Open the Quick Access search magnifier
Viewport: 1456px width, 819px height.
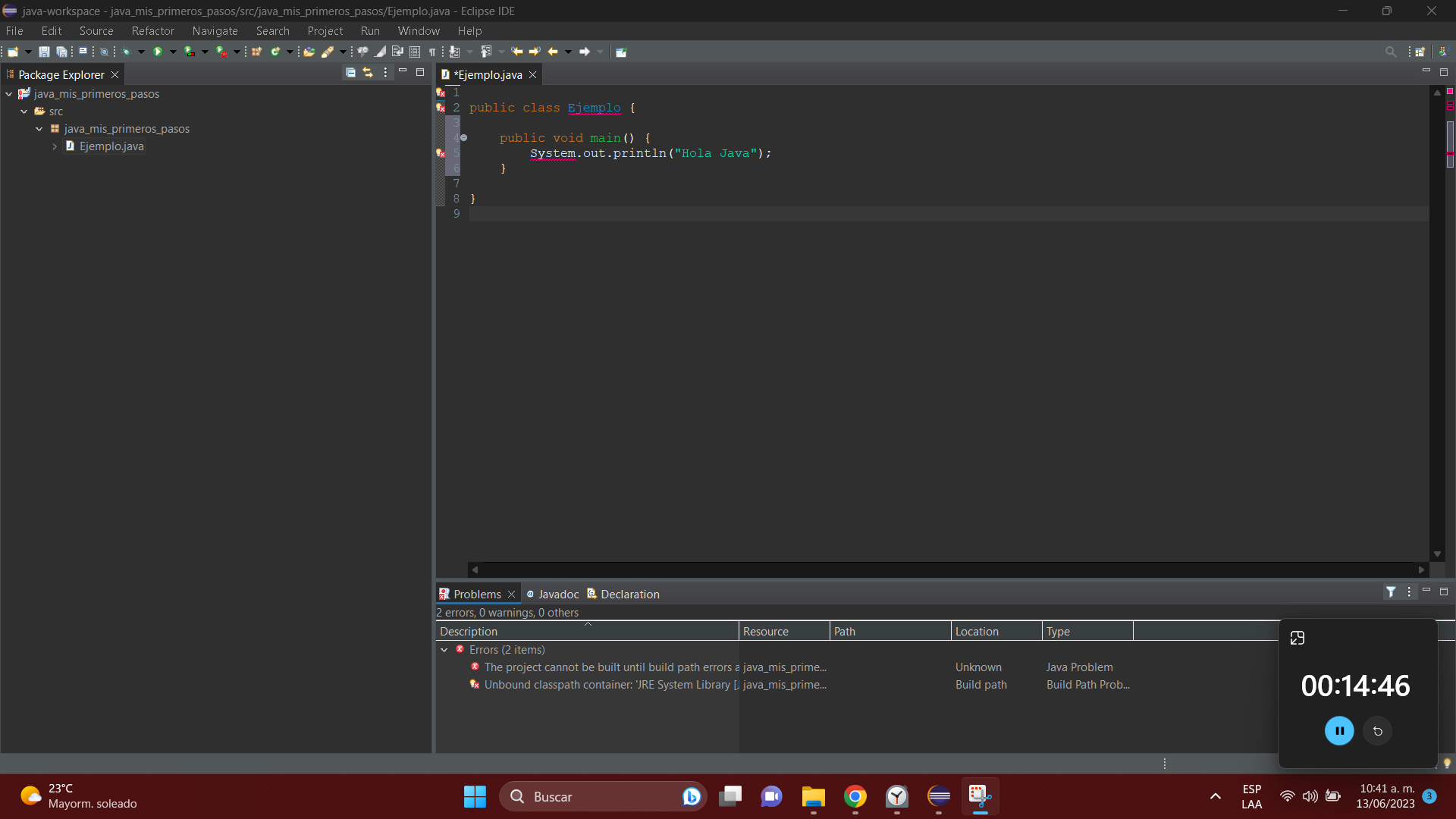point(1391,52)
